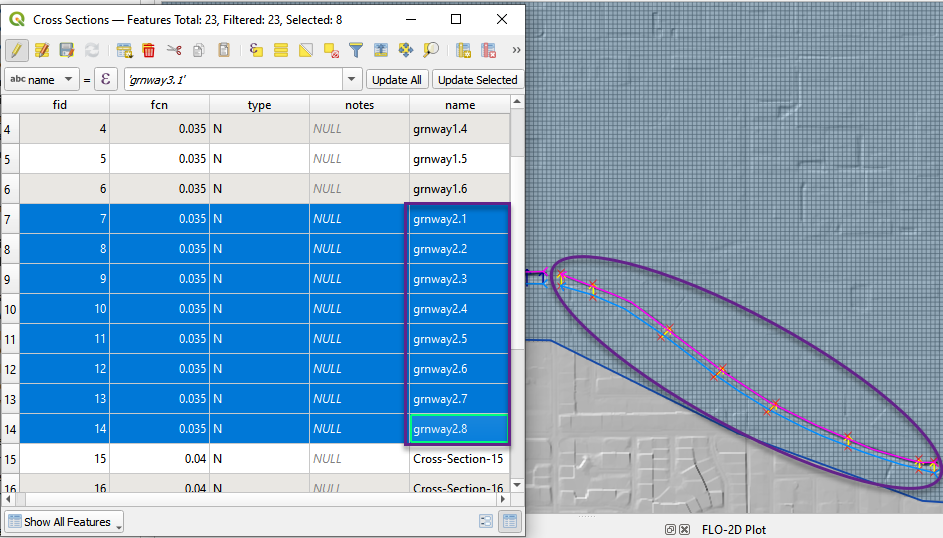Open the Show All Features filter menu
This screenshot has height=538, width=943.
(x=64, y=522)
